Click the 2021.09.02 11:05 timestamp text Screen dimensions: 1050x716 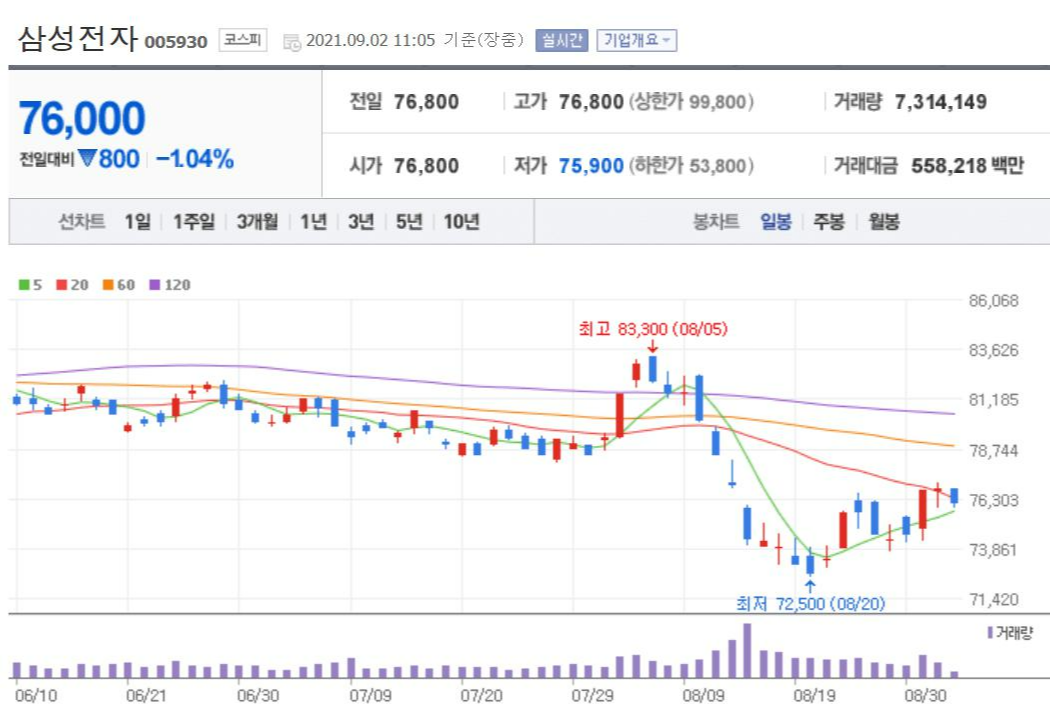(370, 40)
